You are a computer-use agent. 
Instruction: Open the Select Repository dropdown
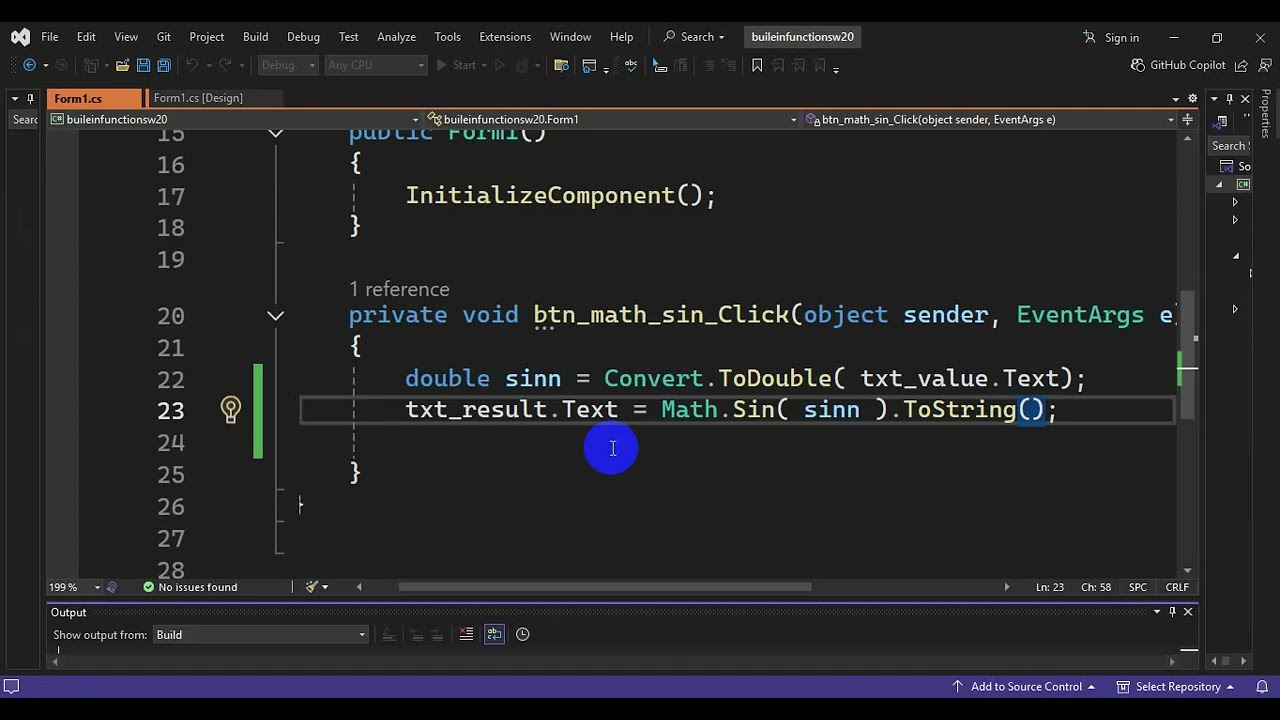pos(1176,687)
